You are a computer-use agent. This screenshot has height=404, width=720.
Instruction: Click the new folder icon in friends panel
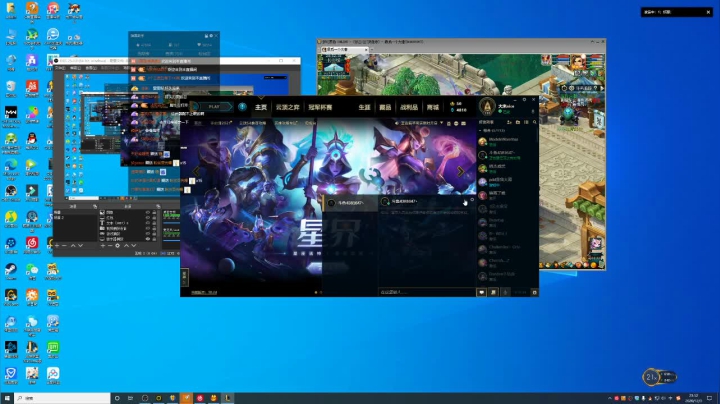tap(518, 122)
